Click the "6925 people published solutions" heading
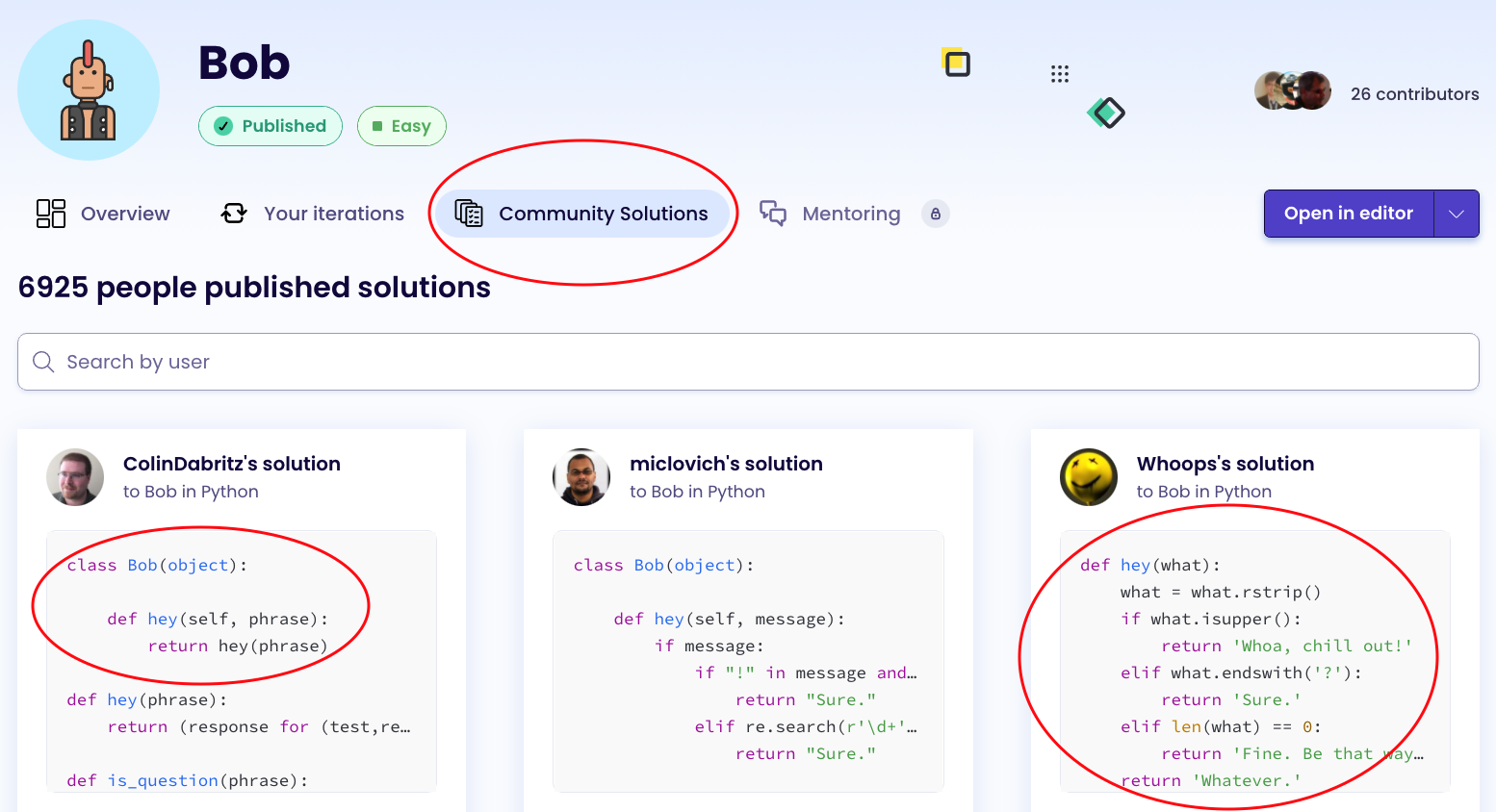This screenshot has height=812, width=1496. pos(254,288)
